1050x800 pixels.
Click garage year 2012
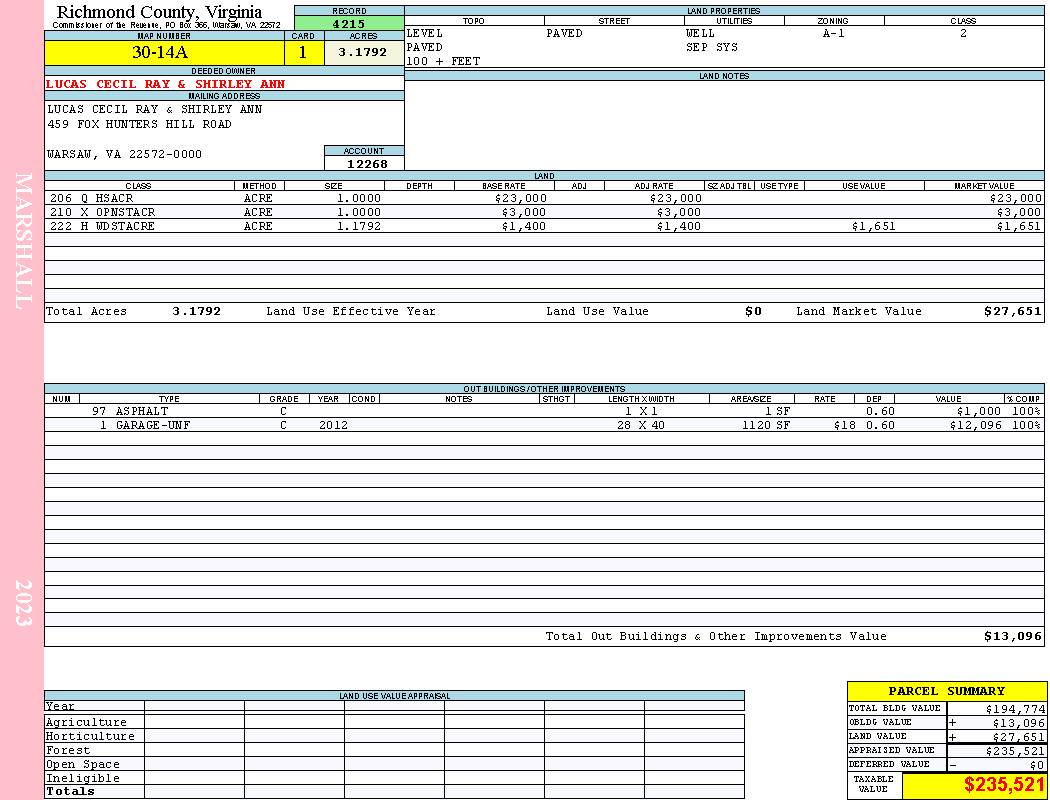(333, 425)
